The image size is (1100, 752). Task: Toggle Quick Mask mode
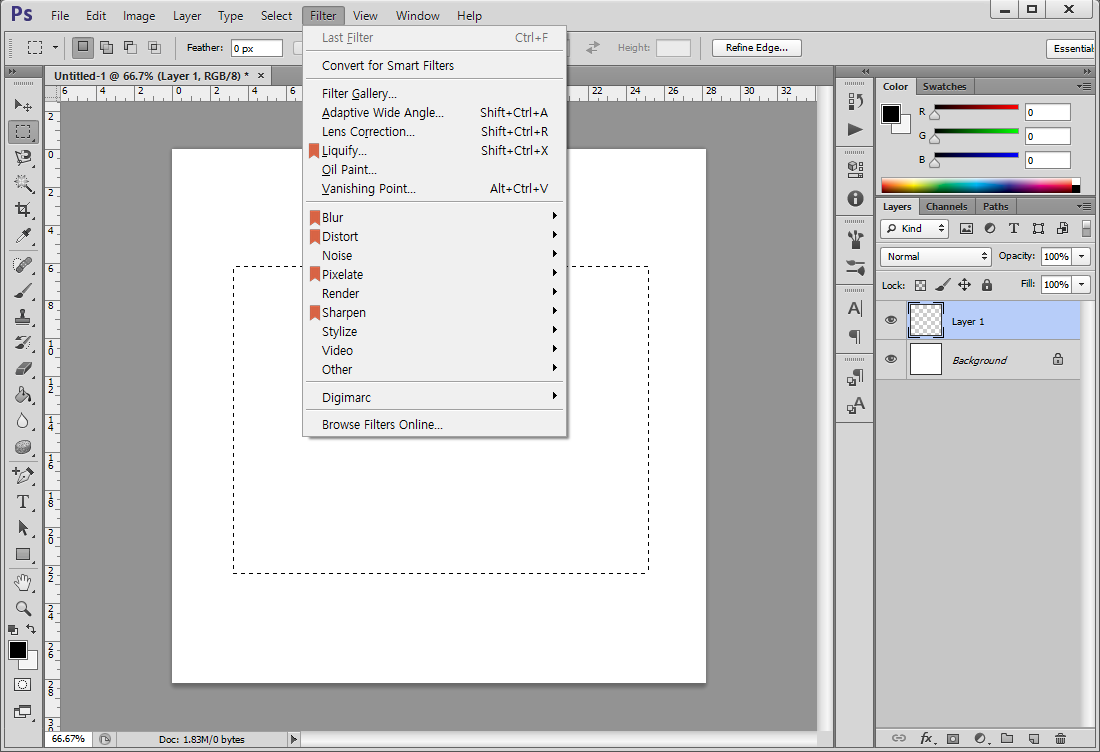pyautogui.click(x=22, y=685)
